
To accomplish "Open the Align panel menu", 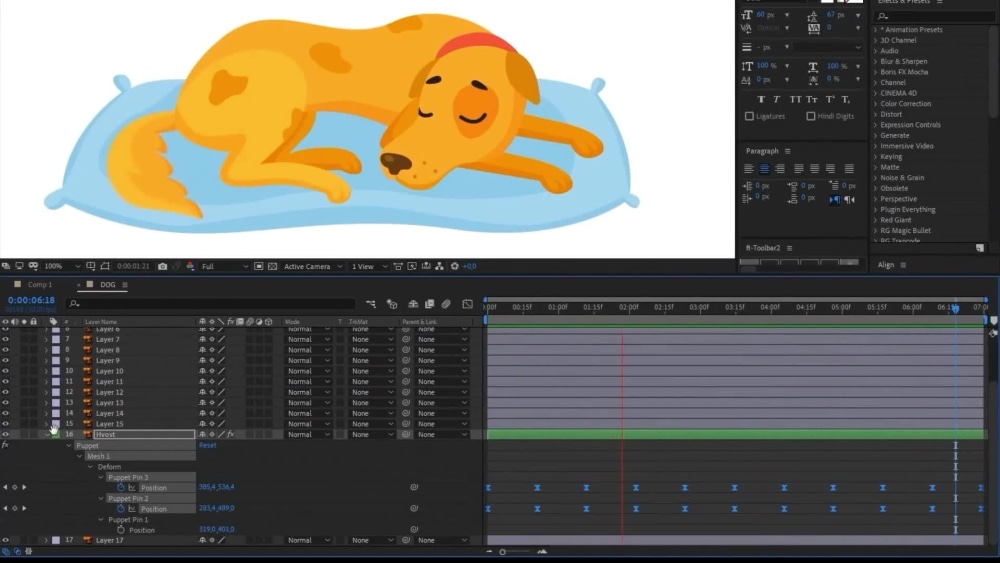I will [x=903, y=265].
